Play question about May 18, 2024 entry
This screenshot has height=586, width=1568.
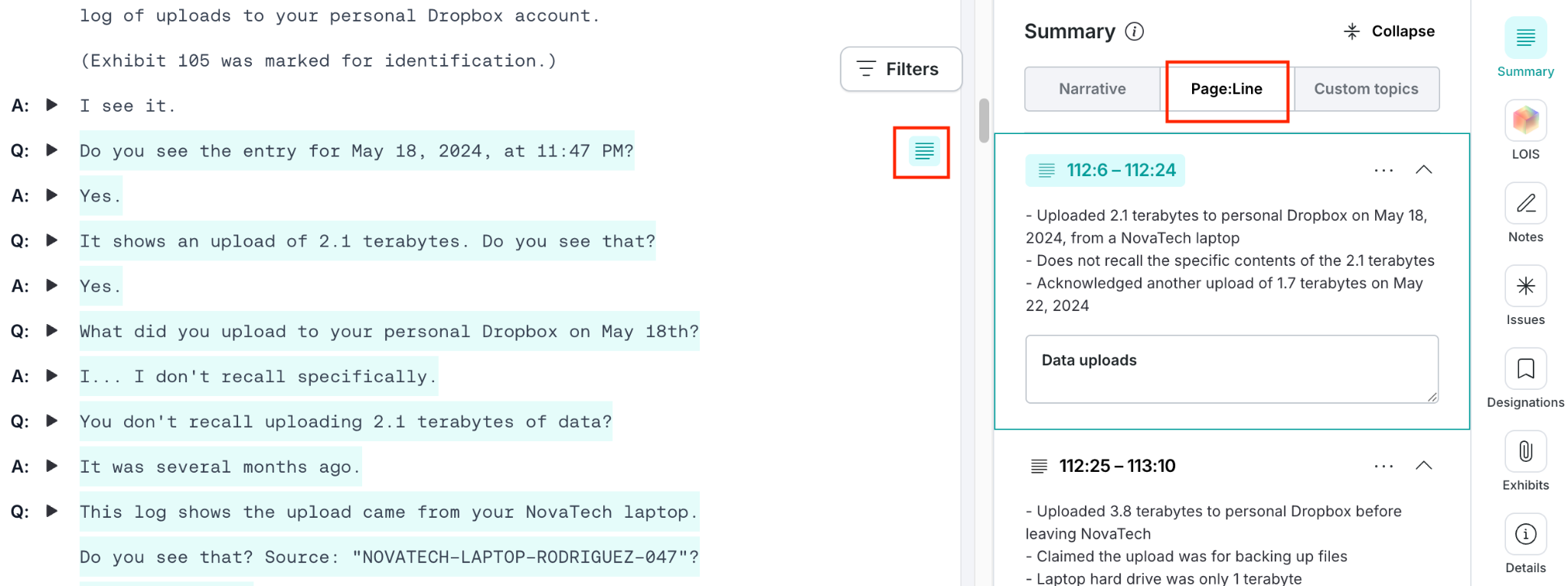coord(52,149)
